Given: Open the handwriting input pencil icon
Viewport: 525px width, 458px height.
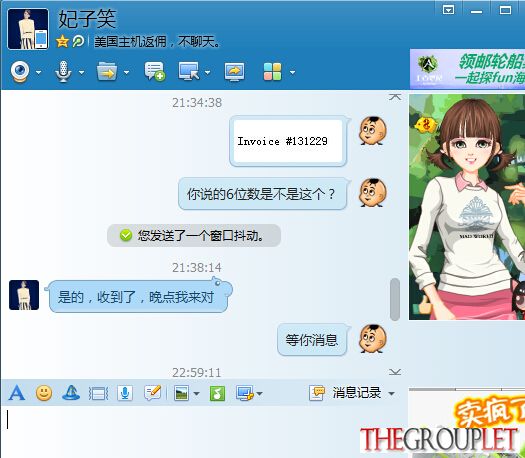Looking at the screenshot, I should (153, 393).
